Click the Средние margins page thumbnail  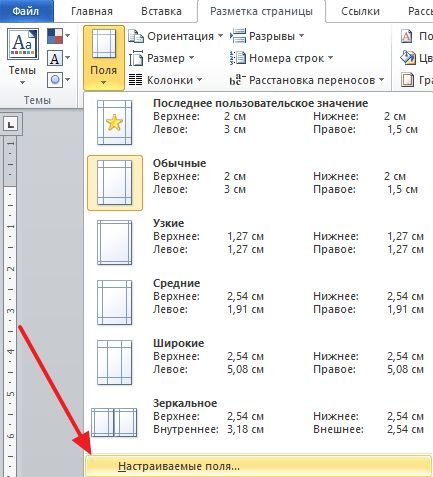(x=114, y=303)
